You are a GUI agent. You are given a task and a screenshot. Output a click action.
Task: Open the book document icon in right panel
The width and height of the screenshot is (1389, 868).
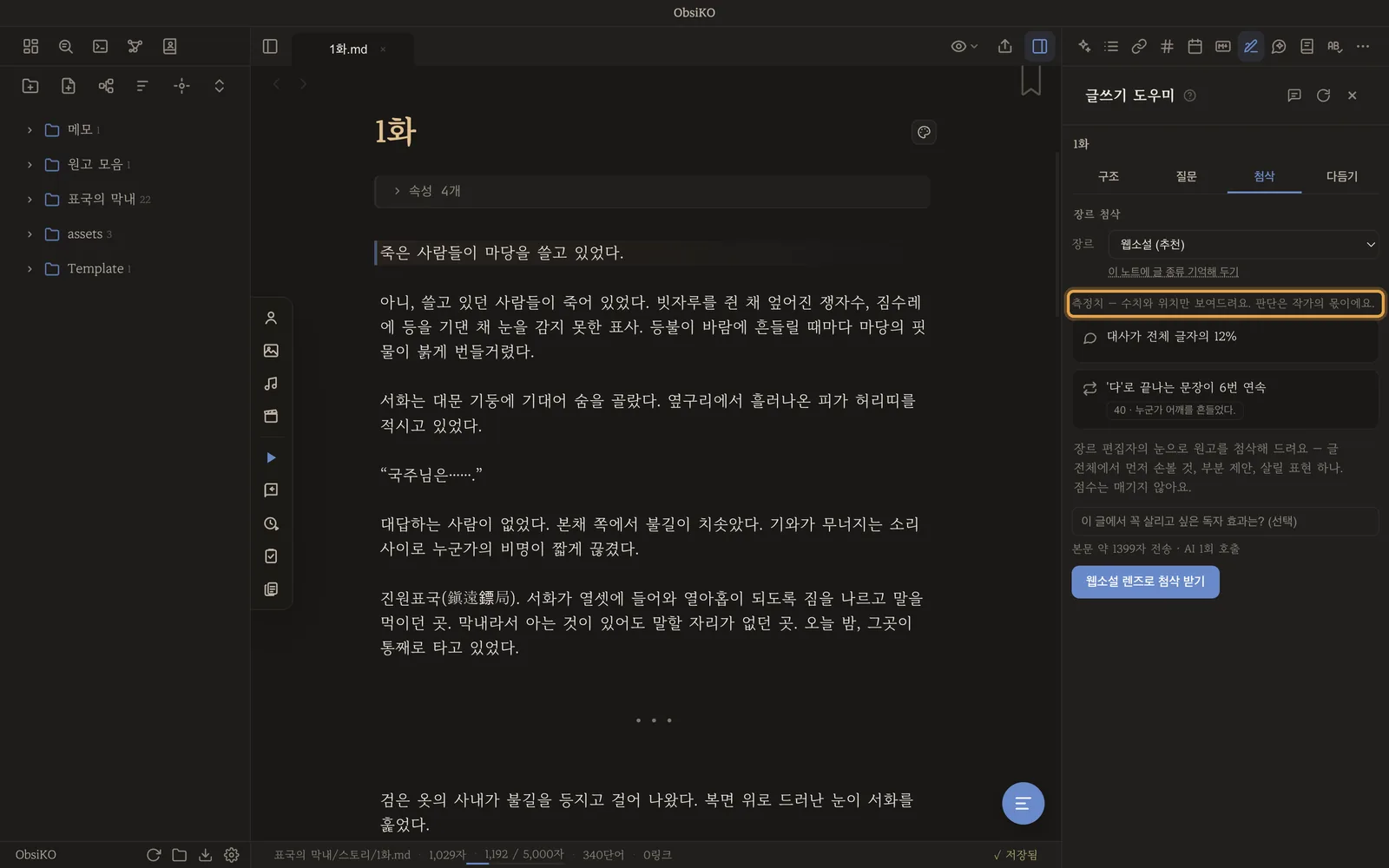click(1307, 46)
